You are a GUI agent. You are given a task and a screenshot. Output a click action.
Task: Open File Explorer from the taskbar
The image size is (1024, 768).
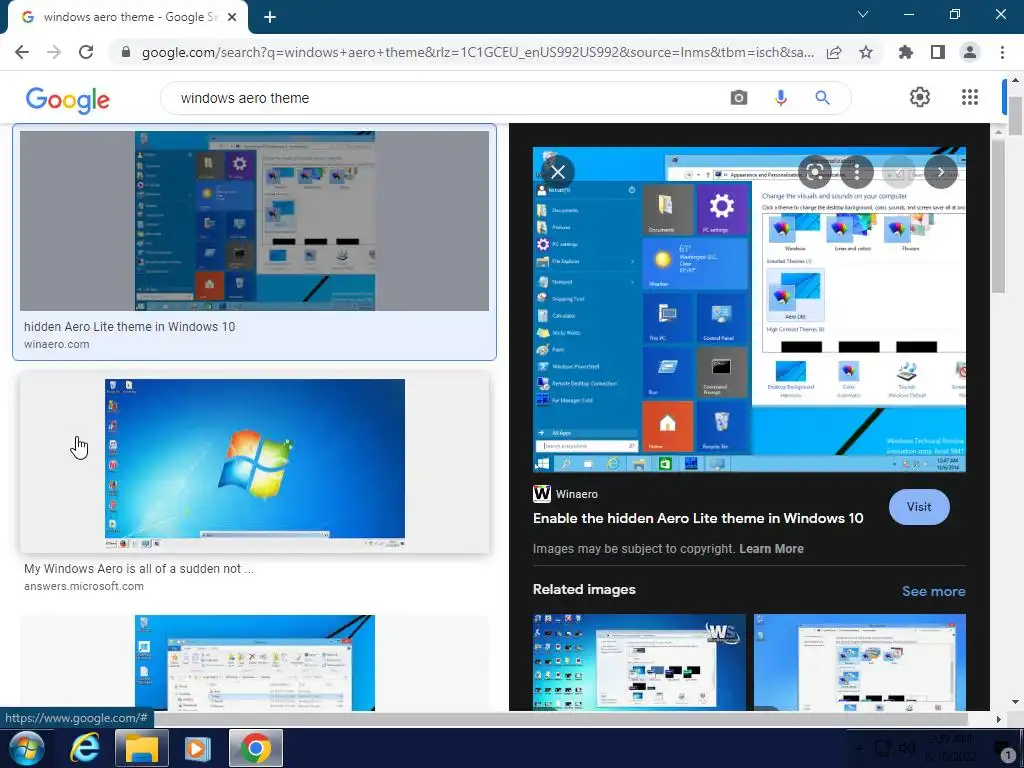(142, 748)
